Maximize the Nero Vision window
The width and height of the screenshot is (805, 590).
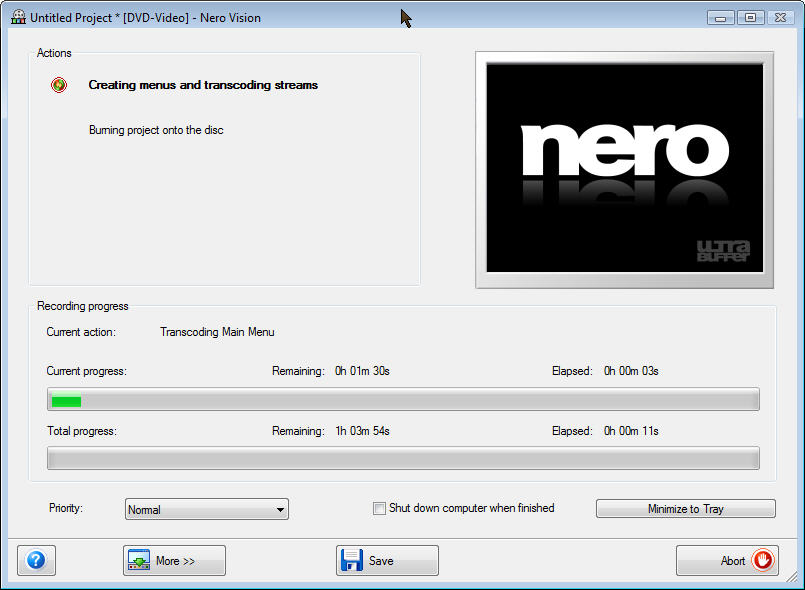tap(750, 18)
